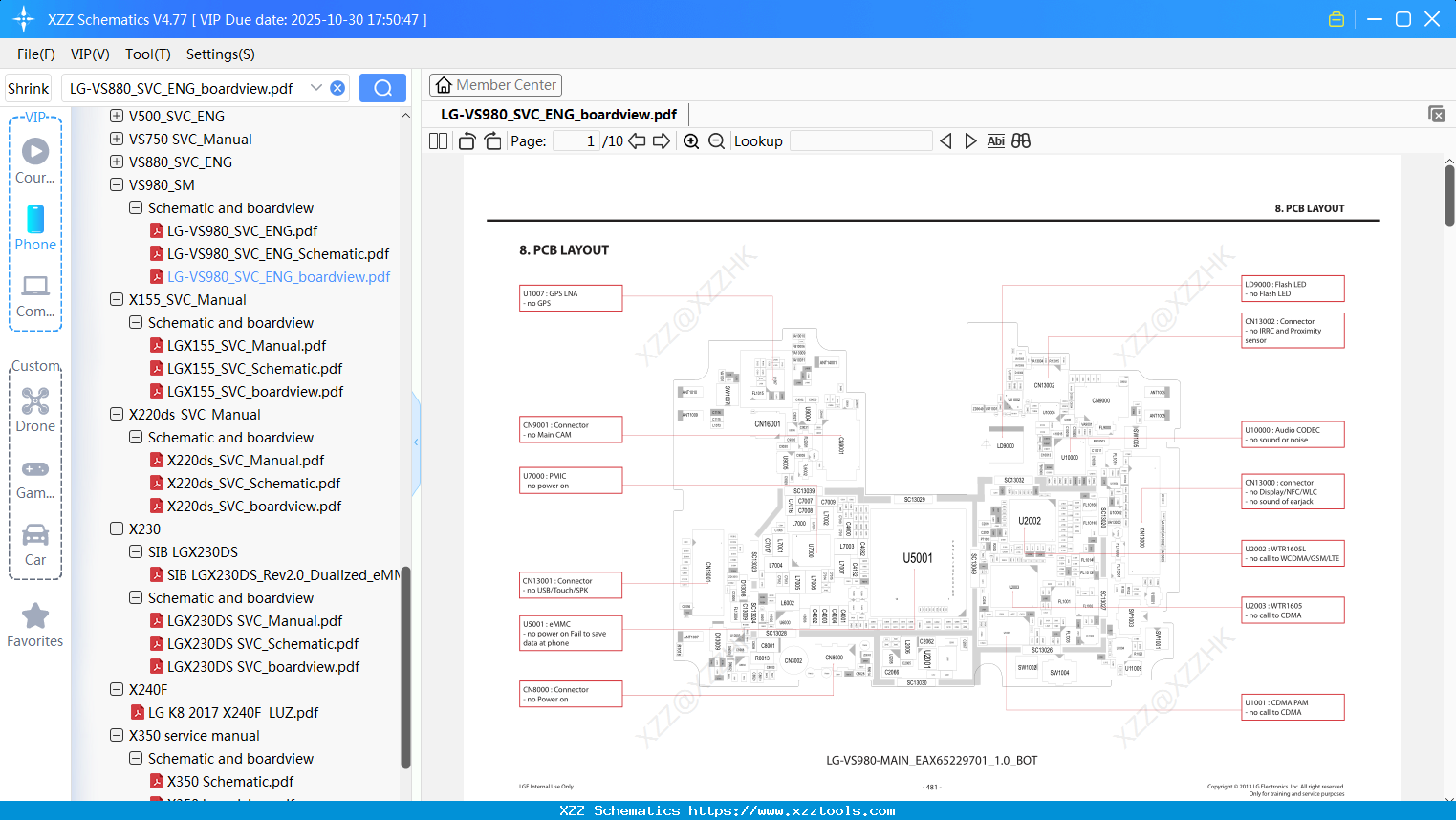Collapse the VS980_SM tree node
Image resolution: width=1456 pixels, height=820 pixels.
click(x=116, y=184)
